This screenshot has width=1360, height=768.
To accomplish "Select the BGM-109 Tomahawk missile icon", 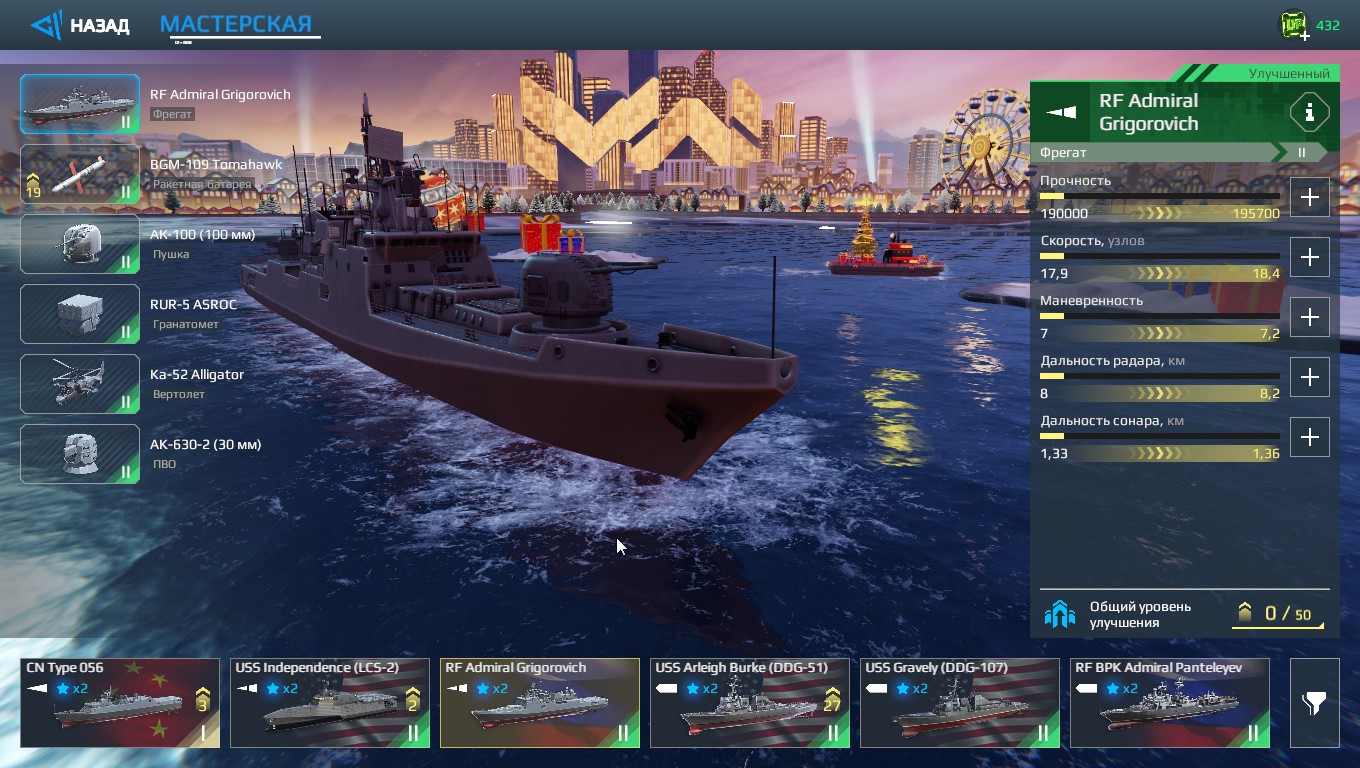I will pos(80,174).
